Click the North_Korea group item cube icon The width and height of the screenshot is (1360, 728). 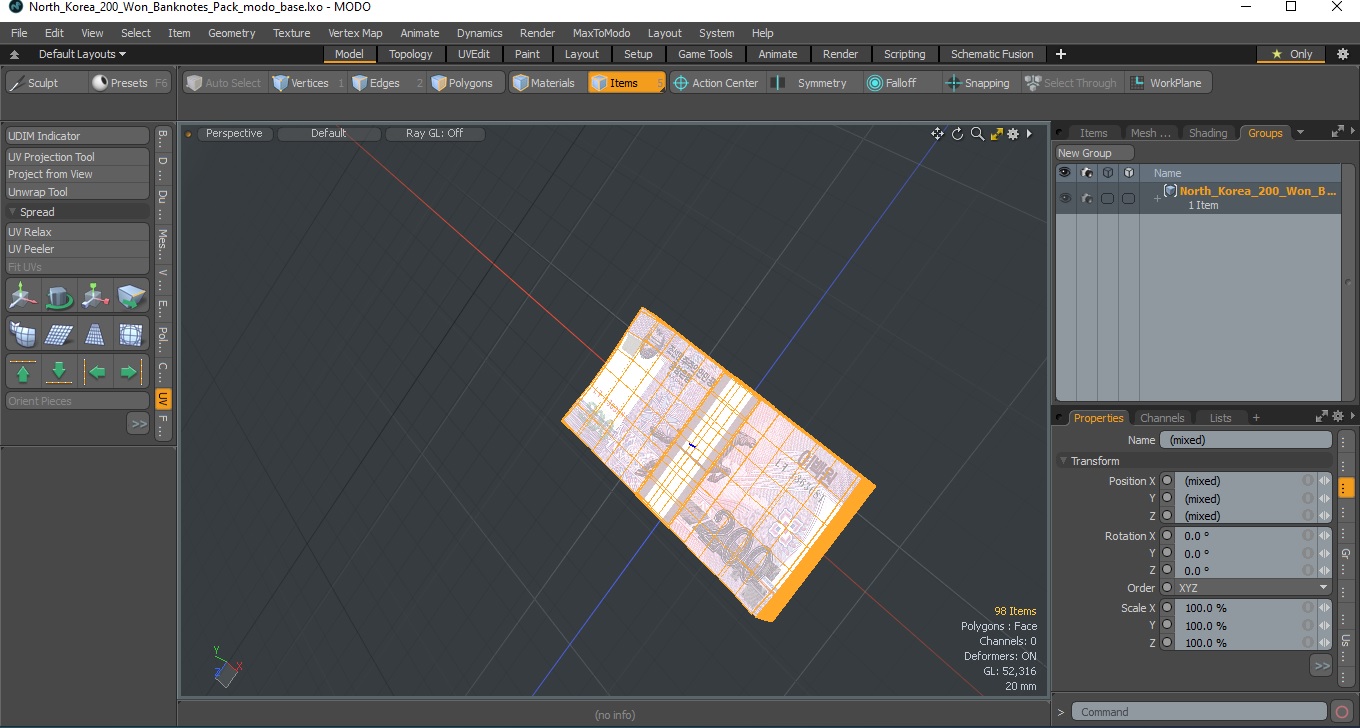coord(1170,191)
